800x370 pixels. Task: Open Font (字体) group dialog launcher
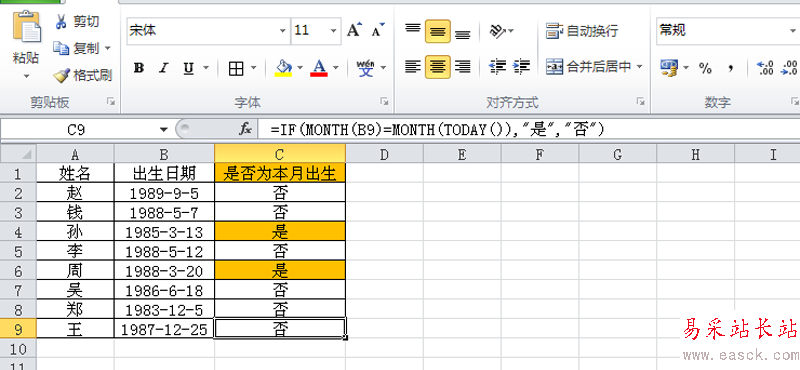point(384,102)
